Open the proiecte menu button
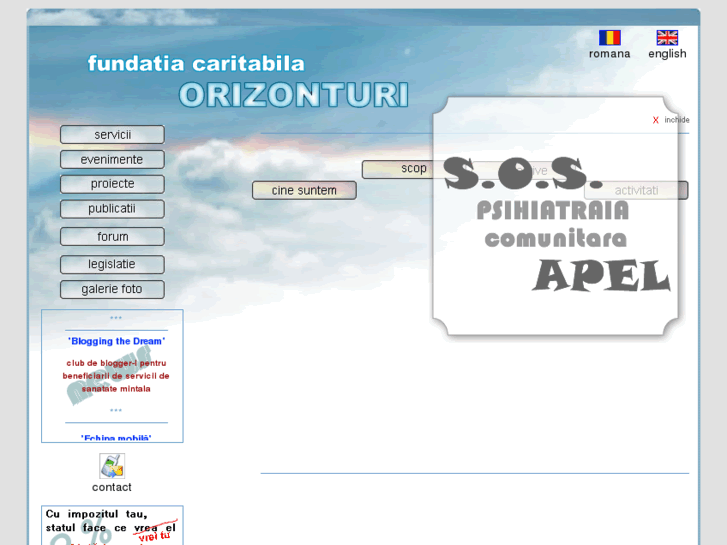 click(112, 184)
